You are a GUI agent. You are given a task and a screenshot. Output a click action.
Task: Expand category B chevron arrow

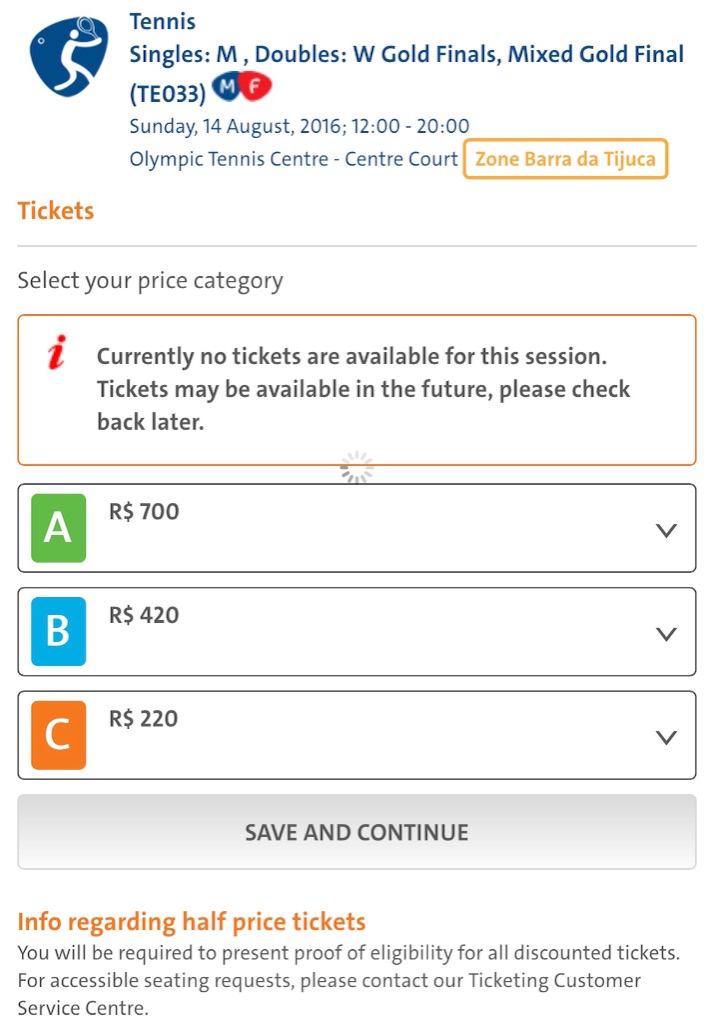(666, 633)
